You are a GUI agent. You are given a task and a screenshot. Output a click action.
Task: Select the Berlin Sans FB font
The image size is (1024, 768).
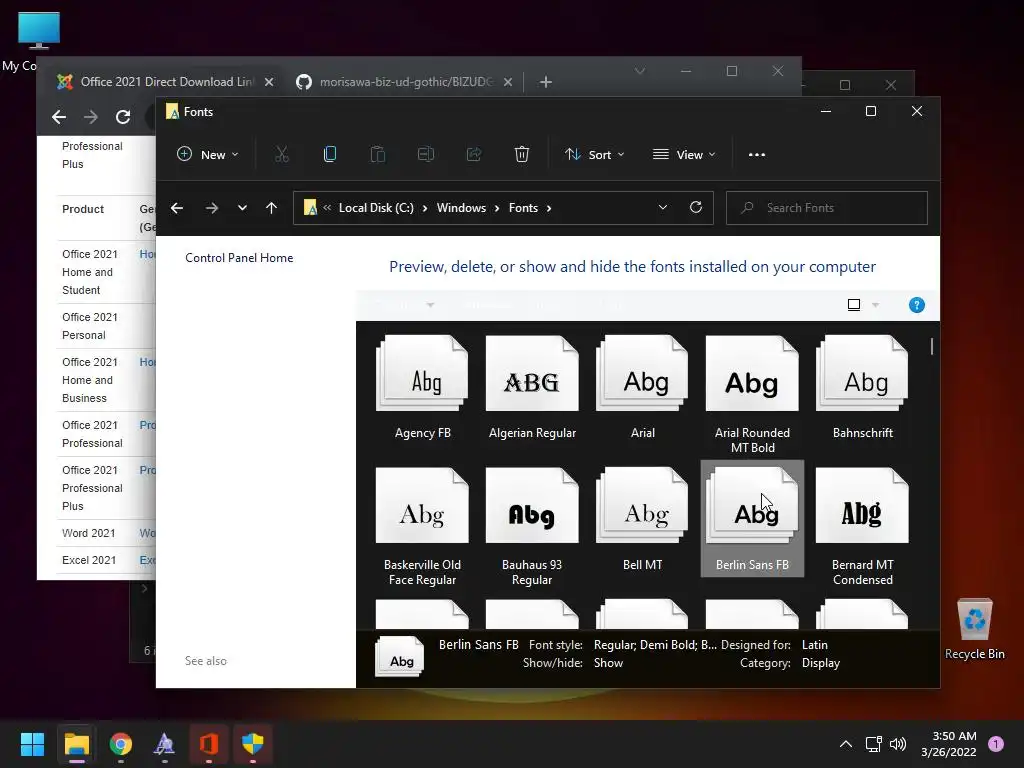click(x=752, y=519)
